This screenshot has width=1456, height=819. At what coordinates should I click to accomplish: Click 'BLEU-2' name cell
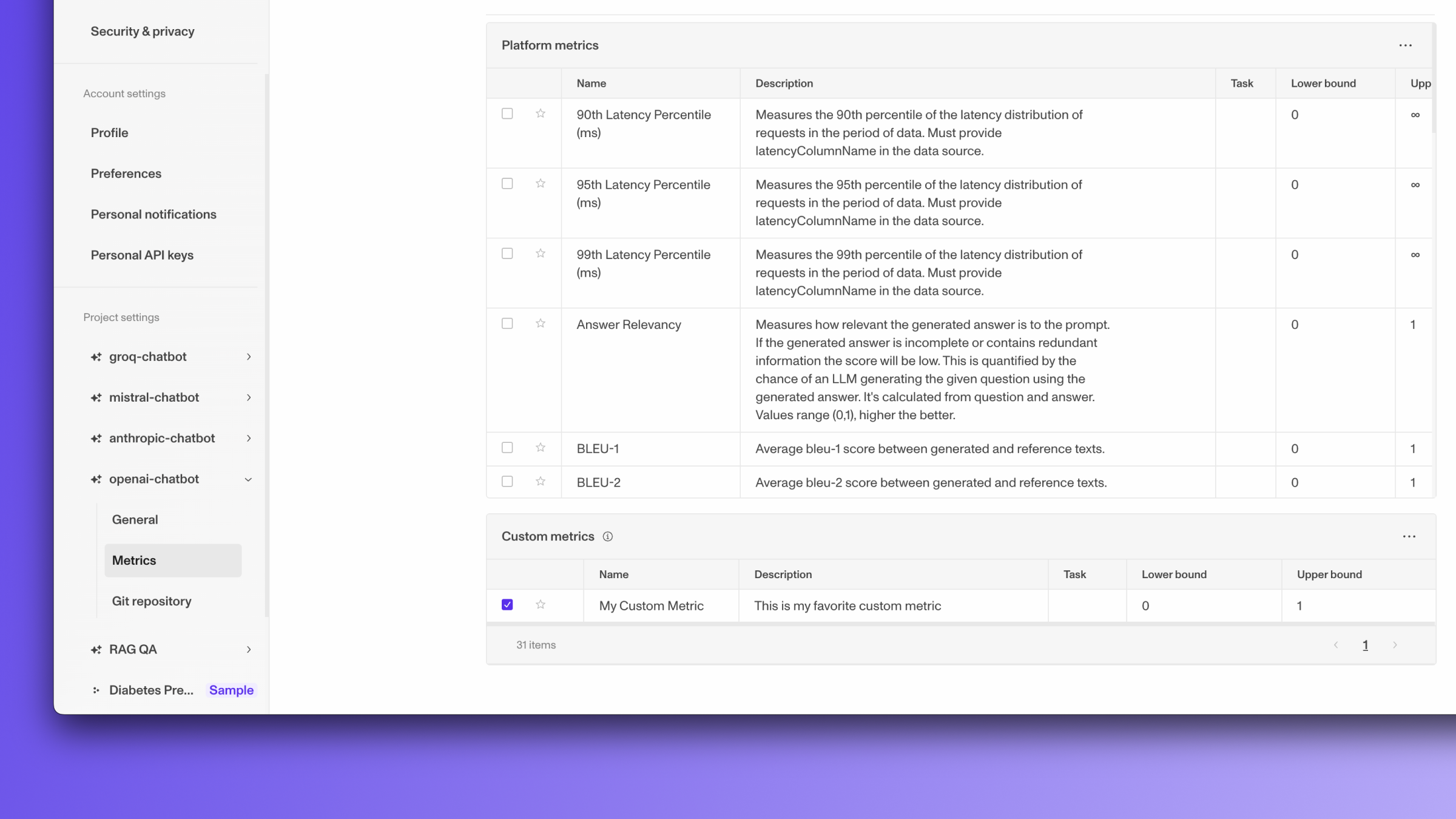pos(598,483)
